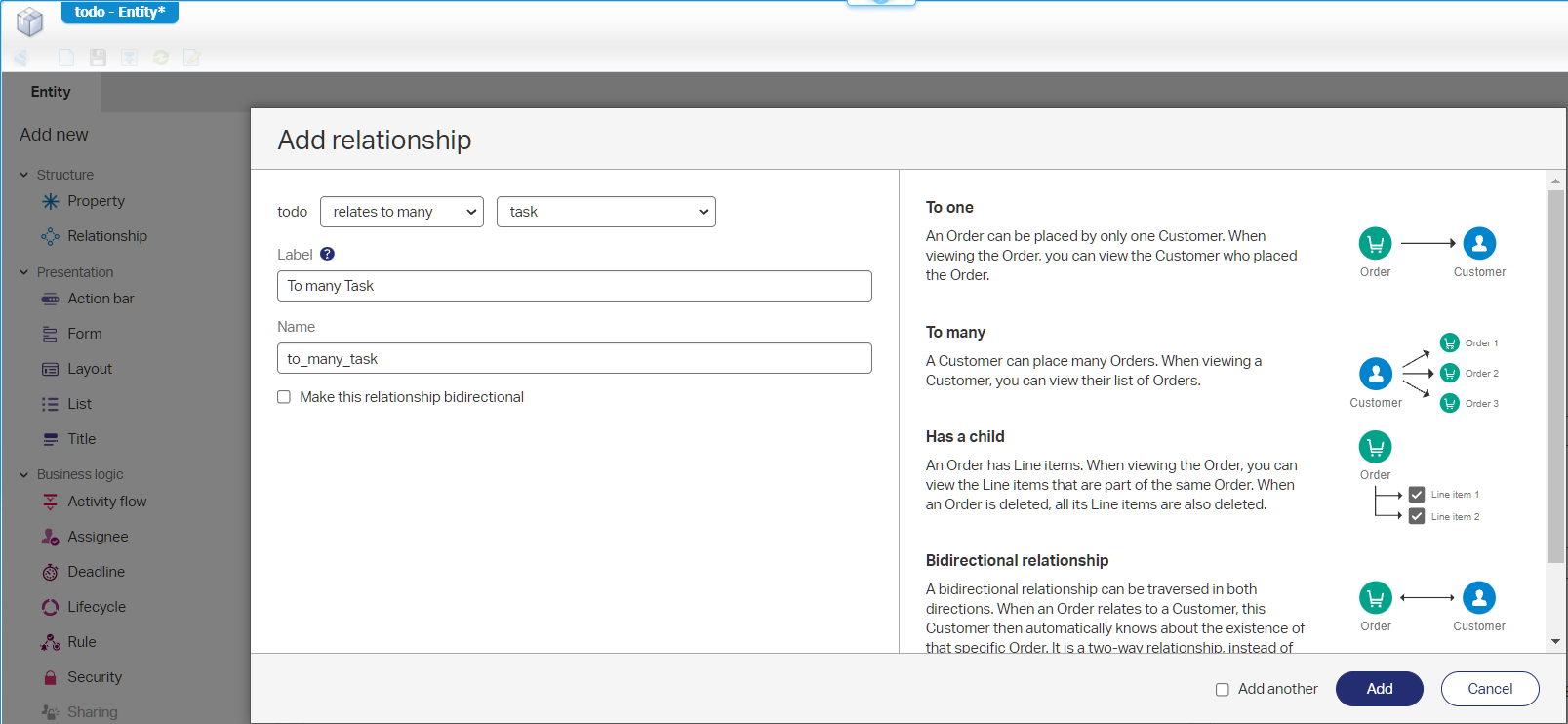Image resolution: width=1568 pixels, height=724 pixels.
Task: Click the Relationship icon in the sidebar
Action: (51, 236)
